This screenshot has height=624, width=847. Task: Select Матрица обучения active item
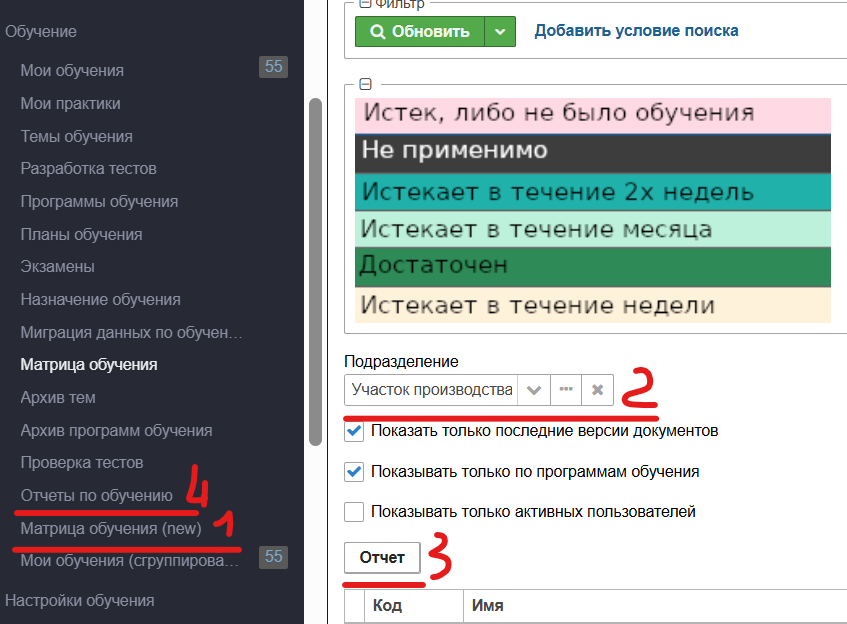pyautogui.click(x=89, y=365)
